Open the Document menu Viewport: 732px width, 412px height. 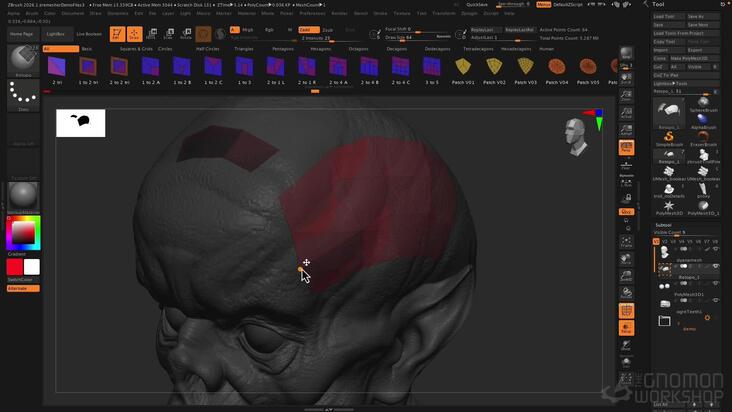click(73, 14)
